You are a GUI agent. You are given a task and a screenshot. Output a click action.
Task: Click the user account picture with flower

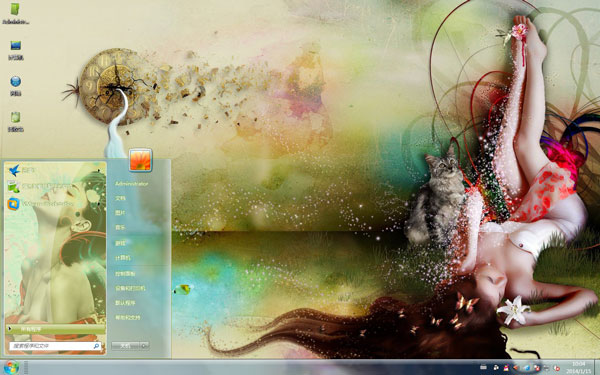click(x=140, y=160)
